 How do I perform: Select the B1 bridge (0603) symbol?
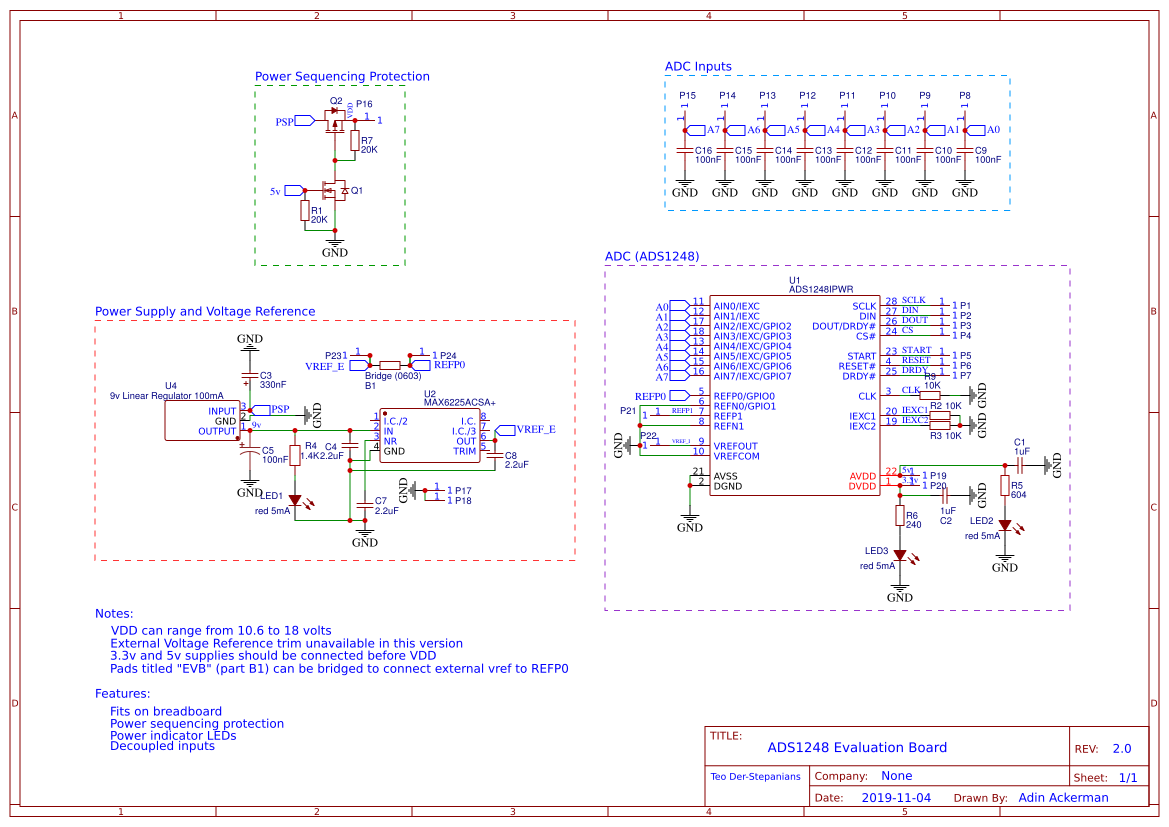point(390,365)
